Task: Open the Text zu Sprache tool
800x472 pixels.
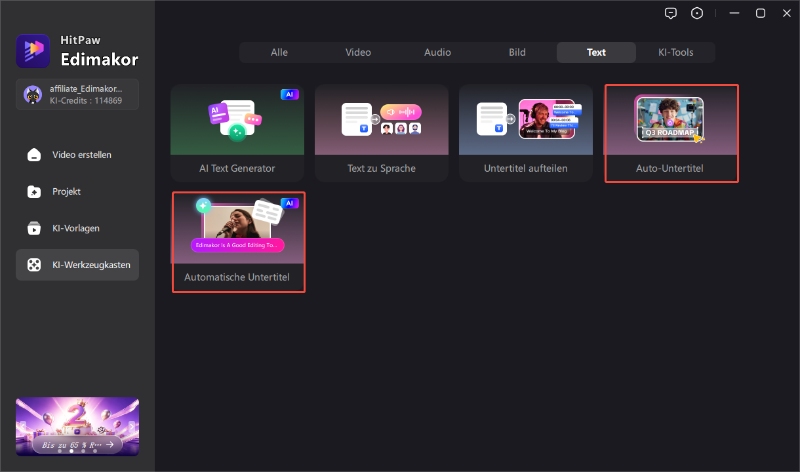Action: (382, 133)
